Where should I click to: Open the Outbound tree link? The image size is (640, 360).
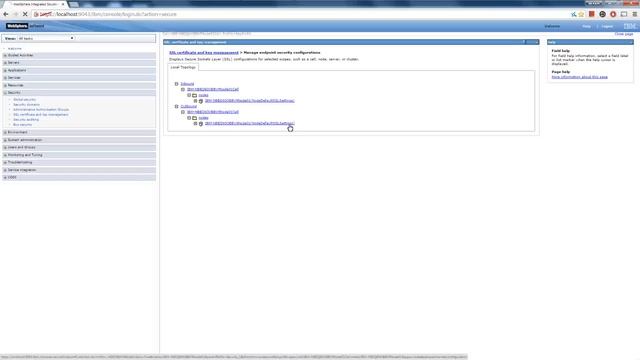[x=189, y=107]
